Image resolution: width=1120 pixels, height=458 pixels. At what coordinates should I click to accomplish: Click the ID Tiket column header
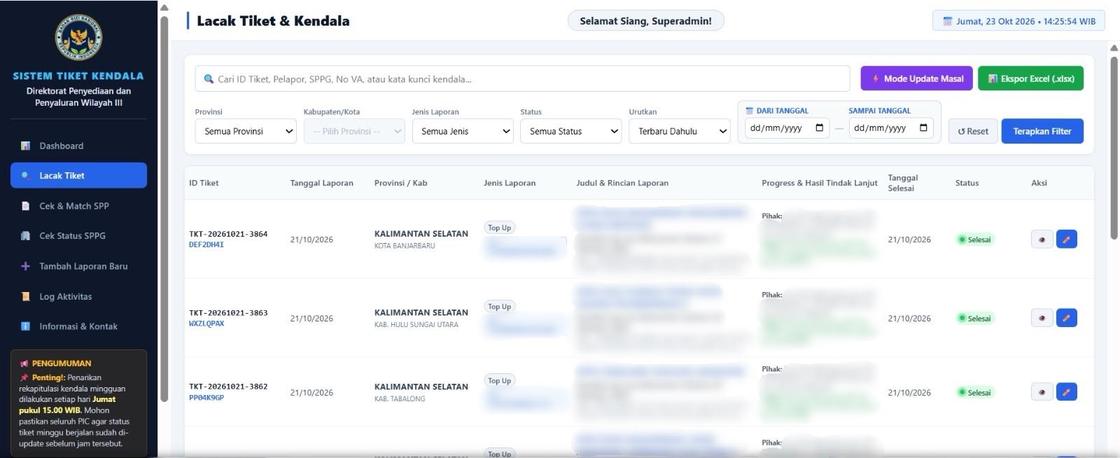coord(204,183)
